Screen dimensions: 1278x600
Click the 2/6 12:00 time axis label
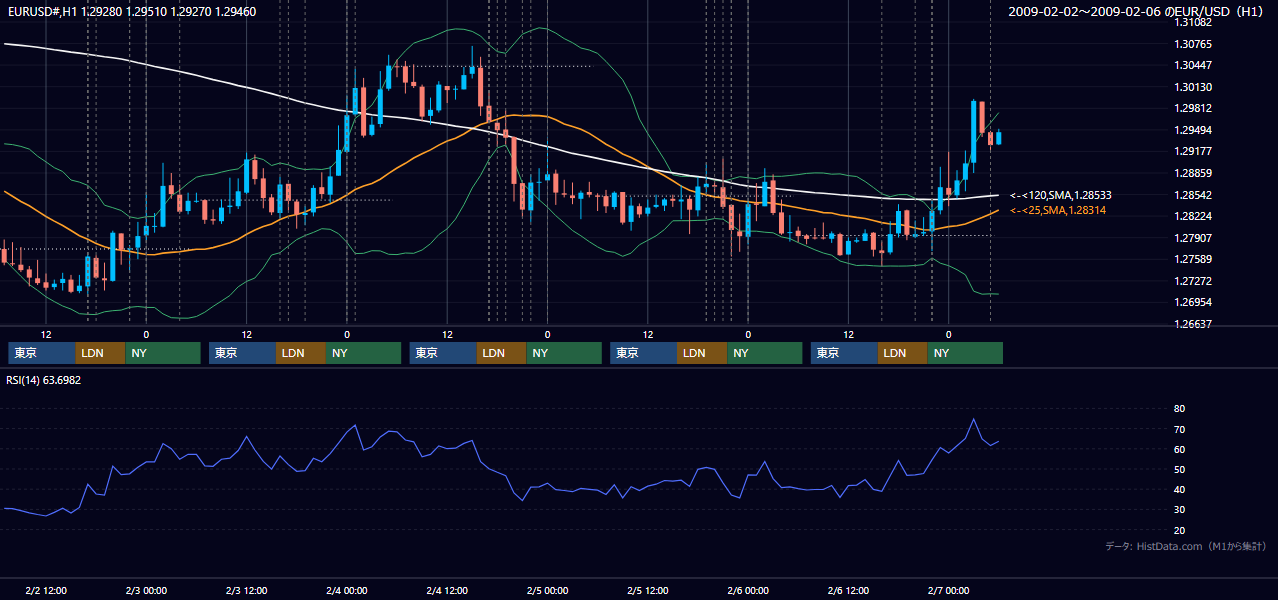pyautogui.click(x=849, y=591)
